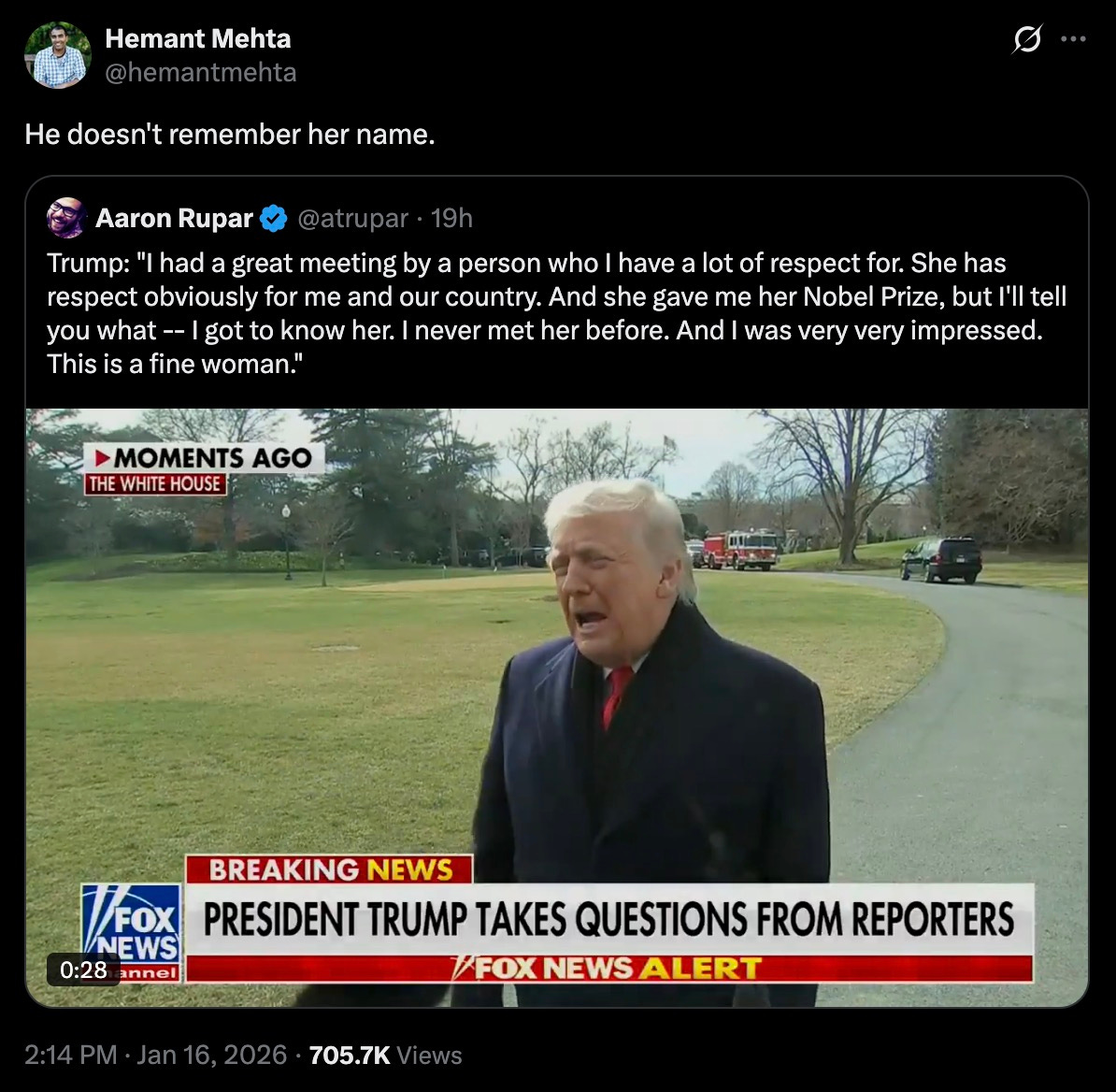Screen dimensions: 1116x1092
Task: Click the Grok slash-circle icon
Action: pos(1027,39)
